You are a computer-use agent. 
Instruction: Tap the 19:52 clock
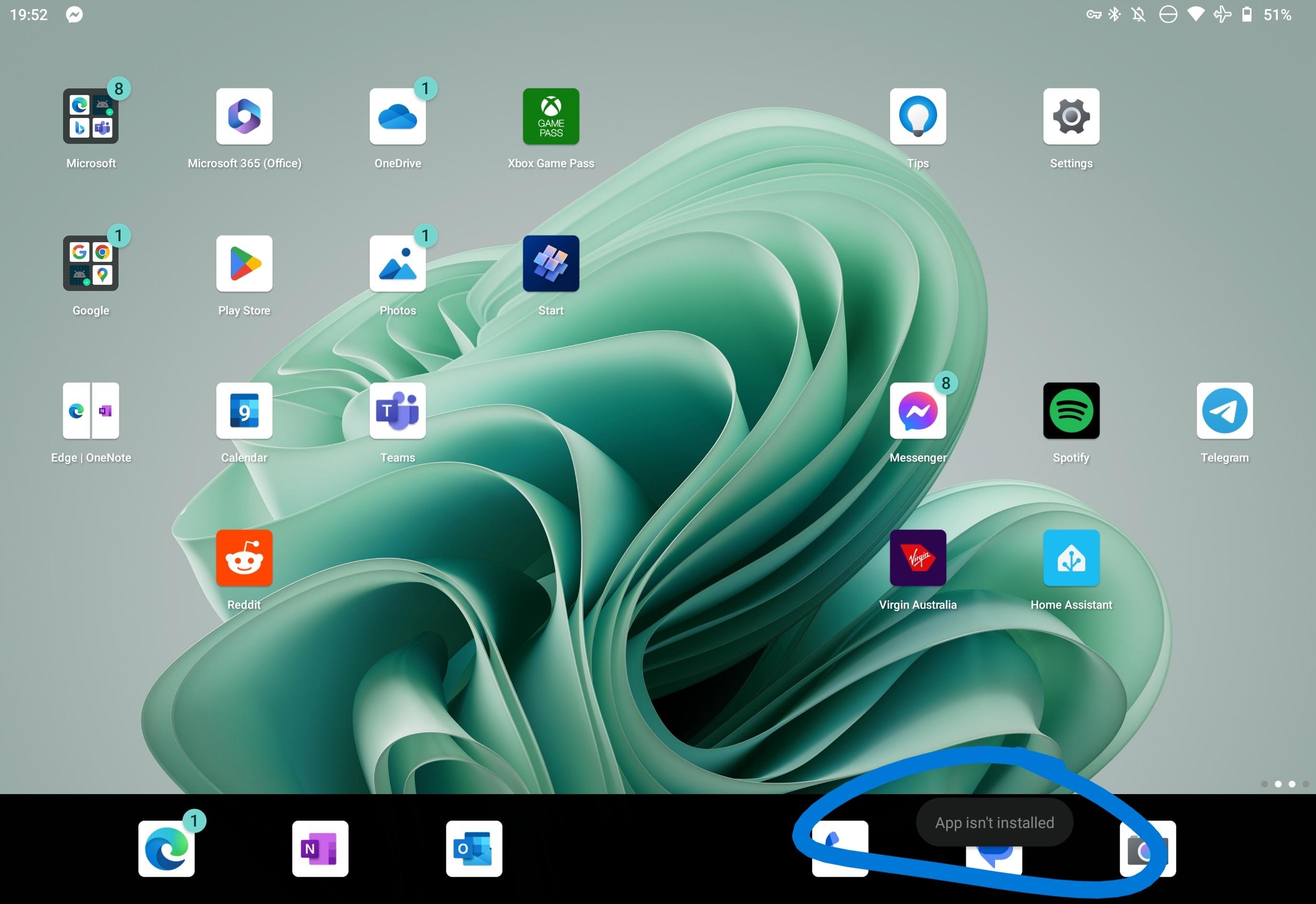coord(29,15)
